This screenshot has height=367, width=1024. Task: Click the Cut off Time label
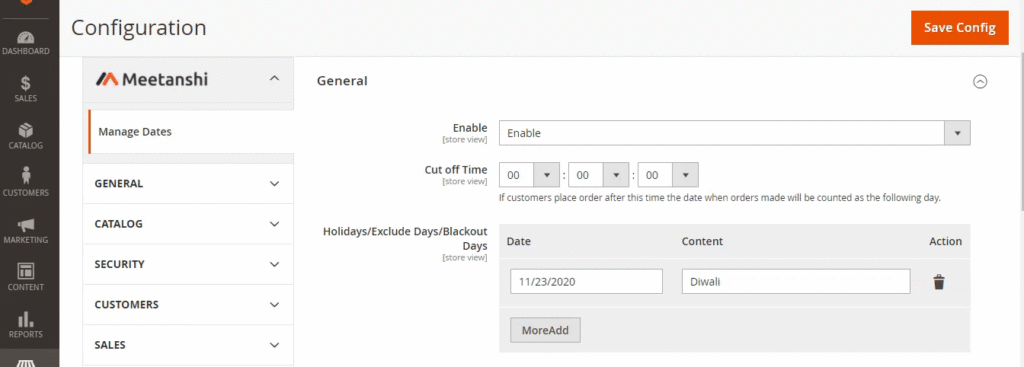[456, 170]
